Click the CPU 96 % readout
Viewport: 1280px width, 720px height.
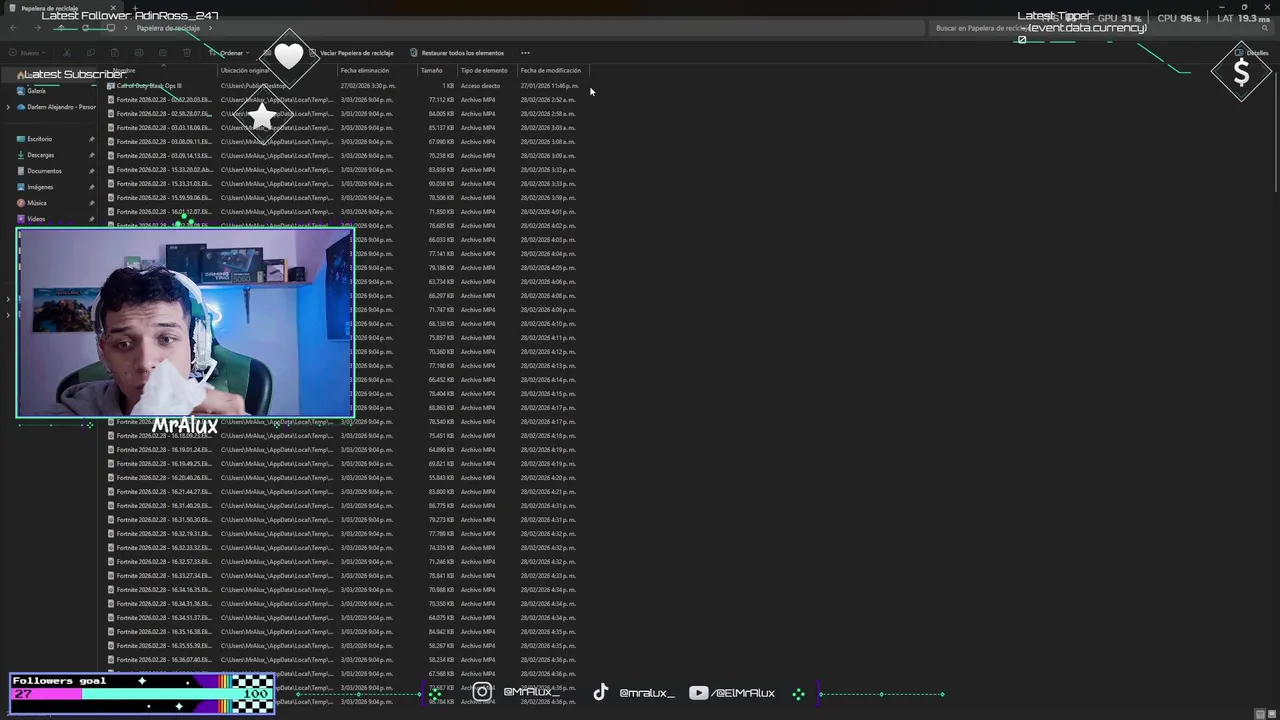[x=1179, y=18]
